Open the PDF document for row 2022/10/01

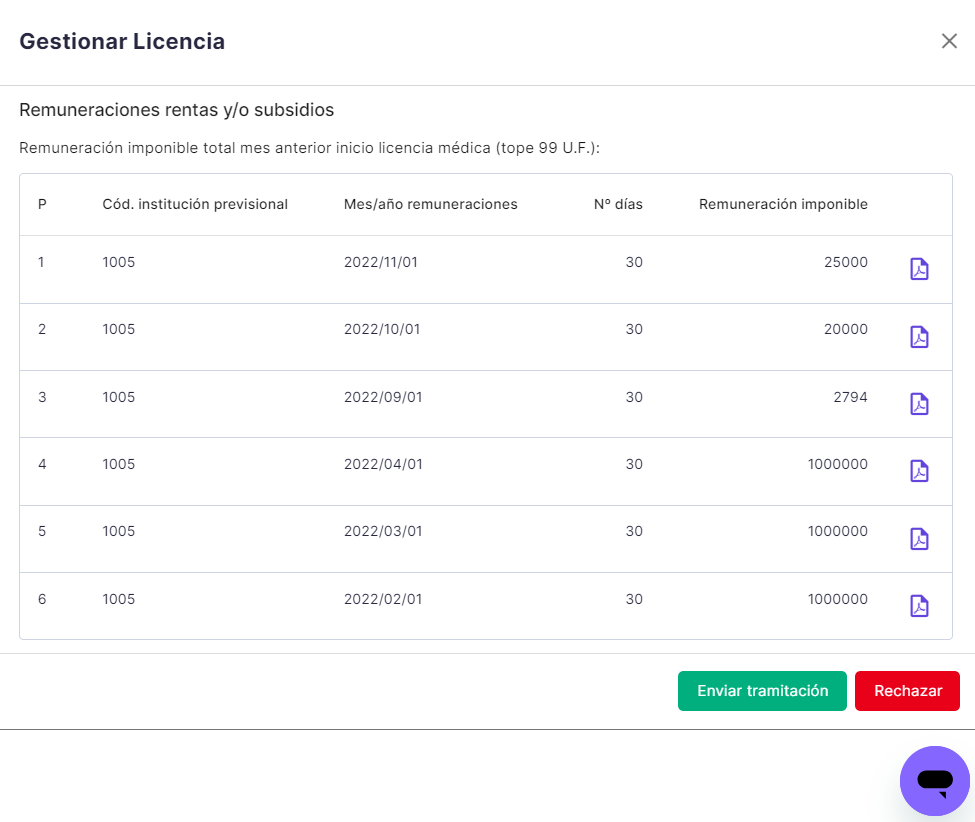919,337
